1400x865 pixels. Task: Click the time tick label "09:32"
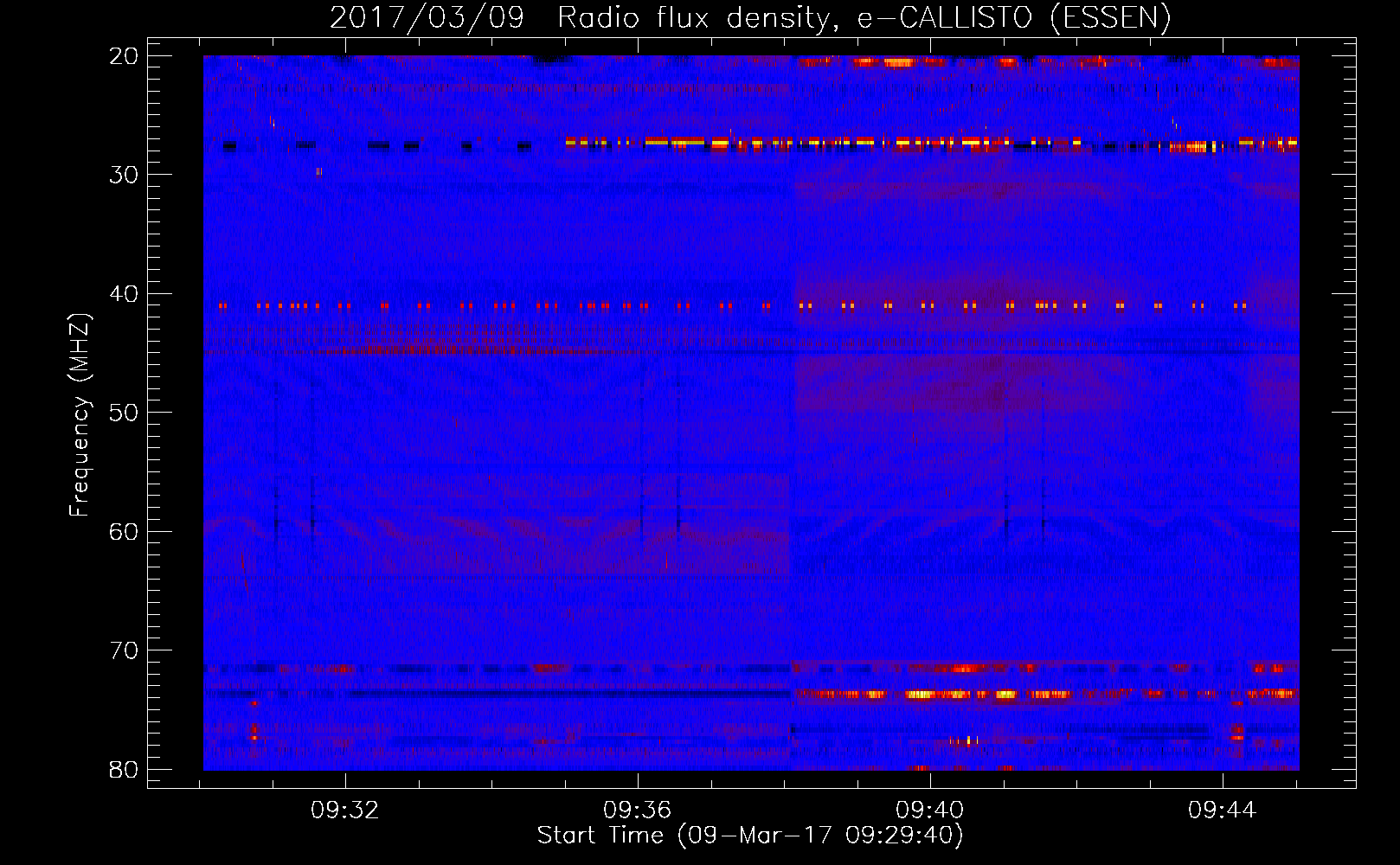tap(345, 811)
